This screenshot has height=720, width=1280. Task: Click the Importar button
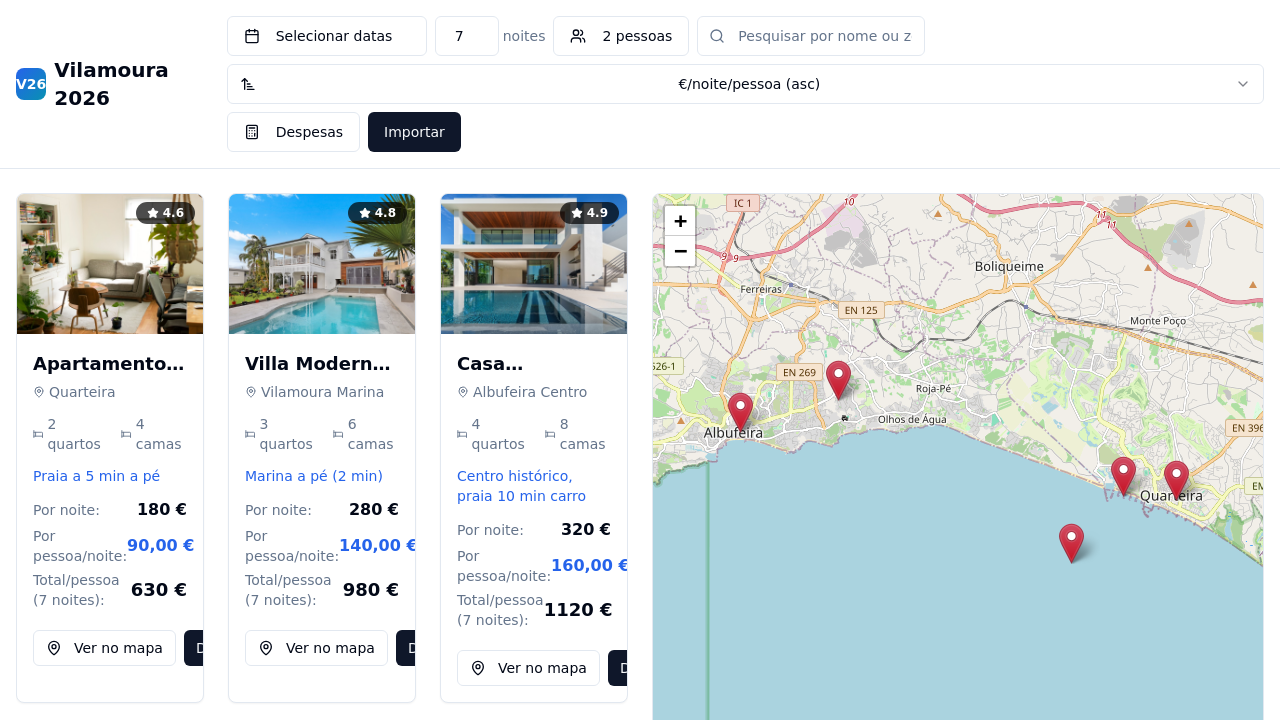coord(414,131)
